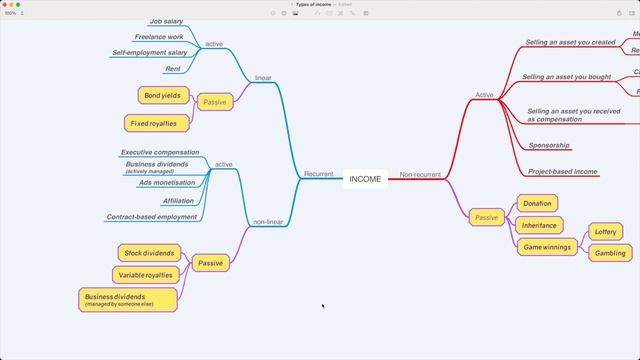Image resolution: width=640 pixels, height=360 pixels.
Task: Select the 'Affiliation' node
Action: (178, 201)
